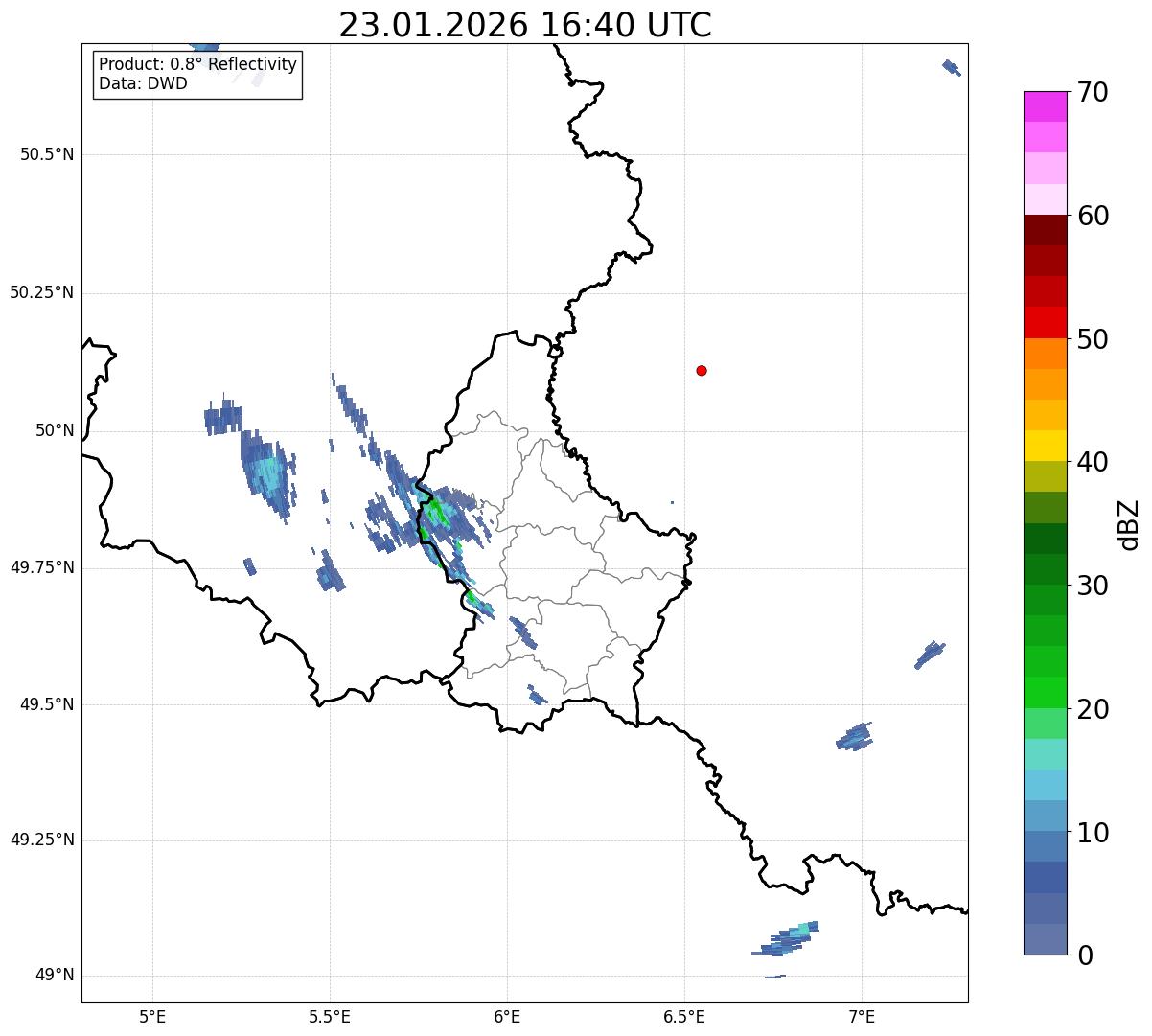Click the yellow colorbar swatch above 40
This screenshot has width=1152, height=1036.
pyautogui.click(x=1045, y=446)
